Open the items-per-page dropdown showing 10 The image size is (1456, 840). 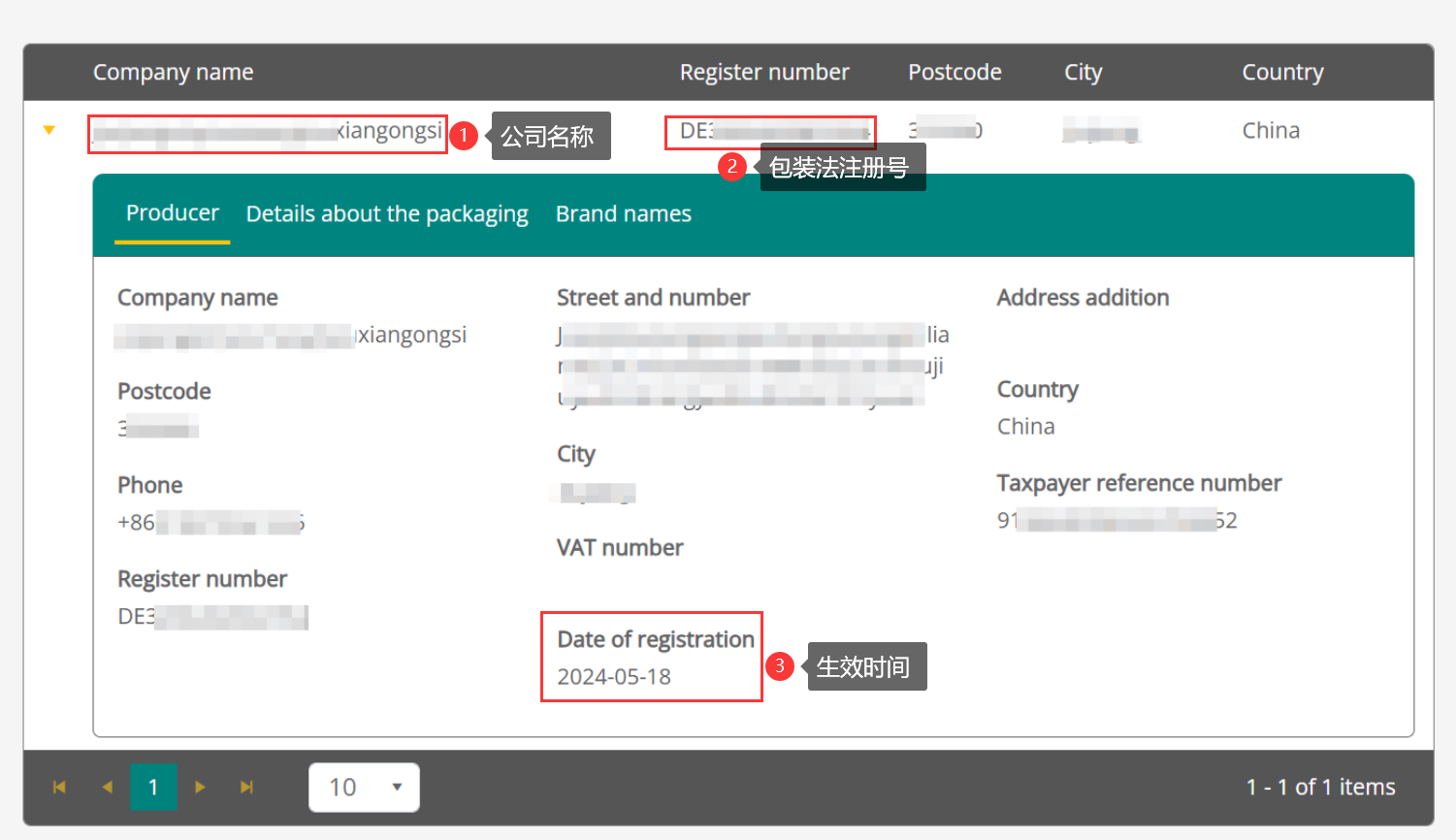[364, 787]
